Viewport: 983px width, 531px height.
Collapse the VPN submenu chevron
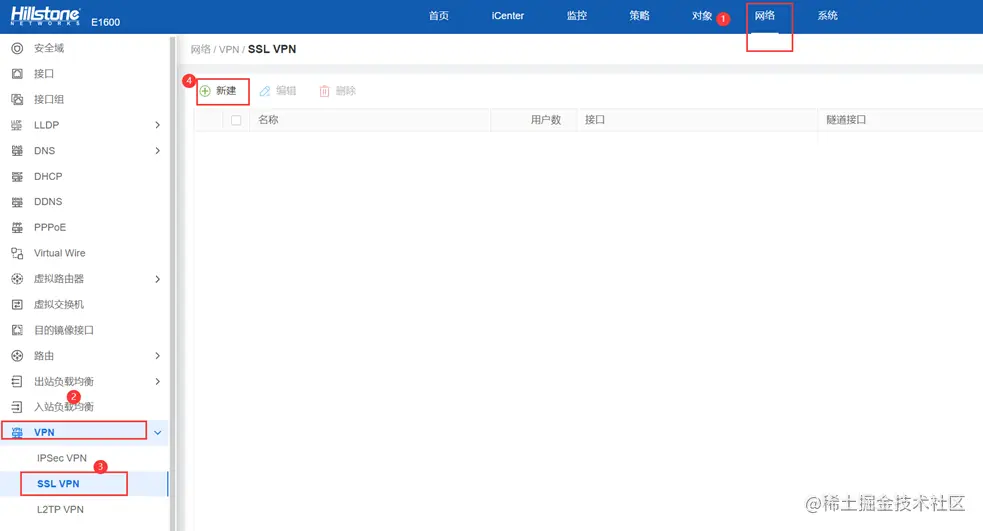[157, 433]
